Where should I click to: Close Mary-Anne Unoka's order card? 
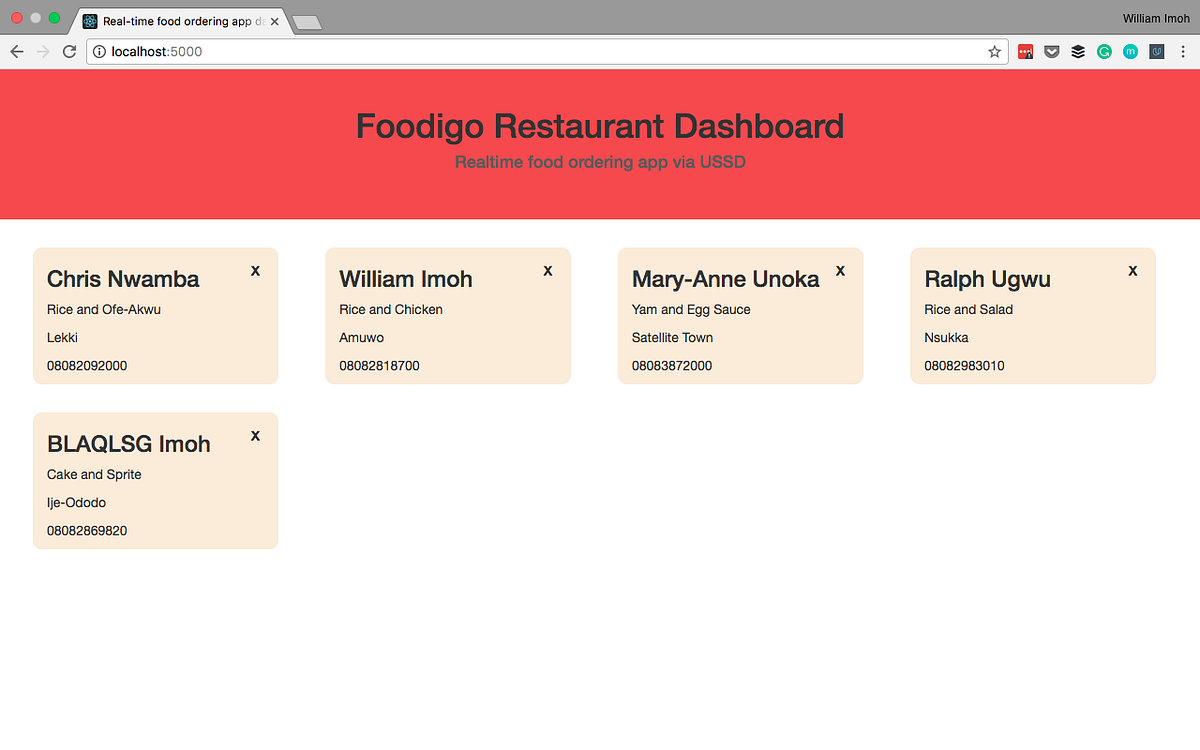click(840, 270)
